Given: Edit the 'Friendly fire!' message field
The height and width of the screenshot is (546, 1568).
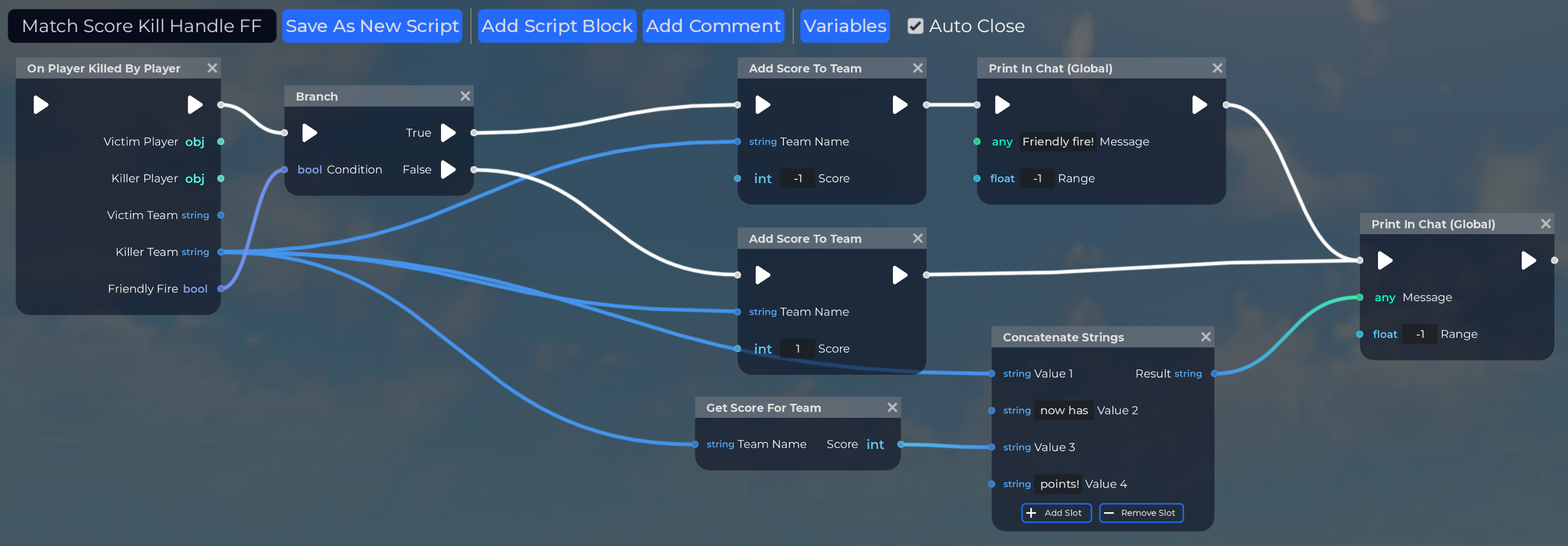Looking at the screenshot, I should (x=1057, y=141).
